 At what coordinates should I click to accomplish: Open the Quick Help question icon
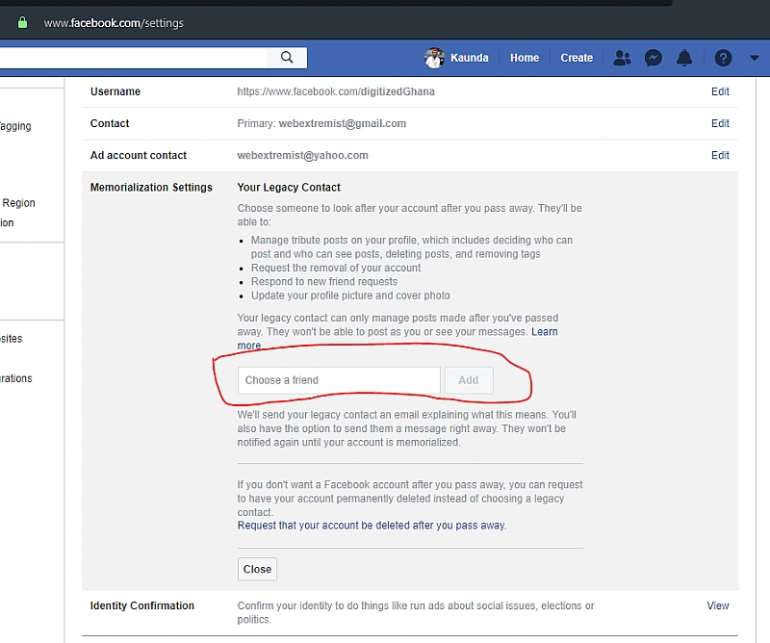723,58
